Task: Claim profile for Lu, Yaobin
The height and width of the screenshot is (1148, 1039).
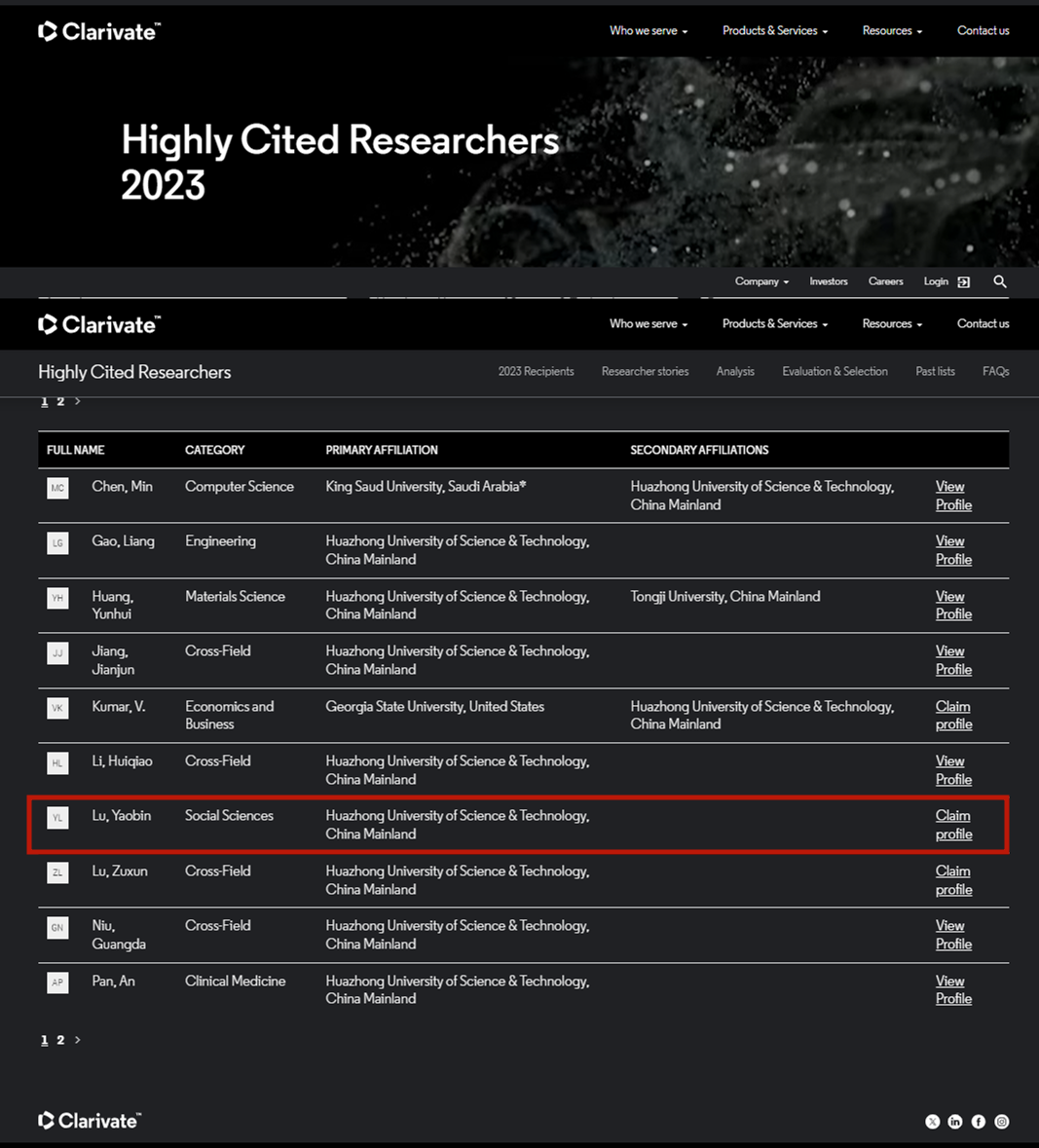Action: pos(953,825)
